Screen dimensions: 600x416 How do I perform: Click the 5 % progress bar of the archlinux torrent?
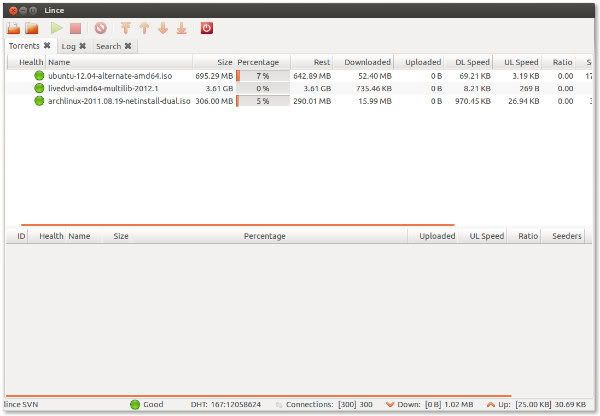click(x=263, y=101)
